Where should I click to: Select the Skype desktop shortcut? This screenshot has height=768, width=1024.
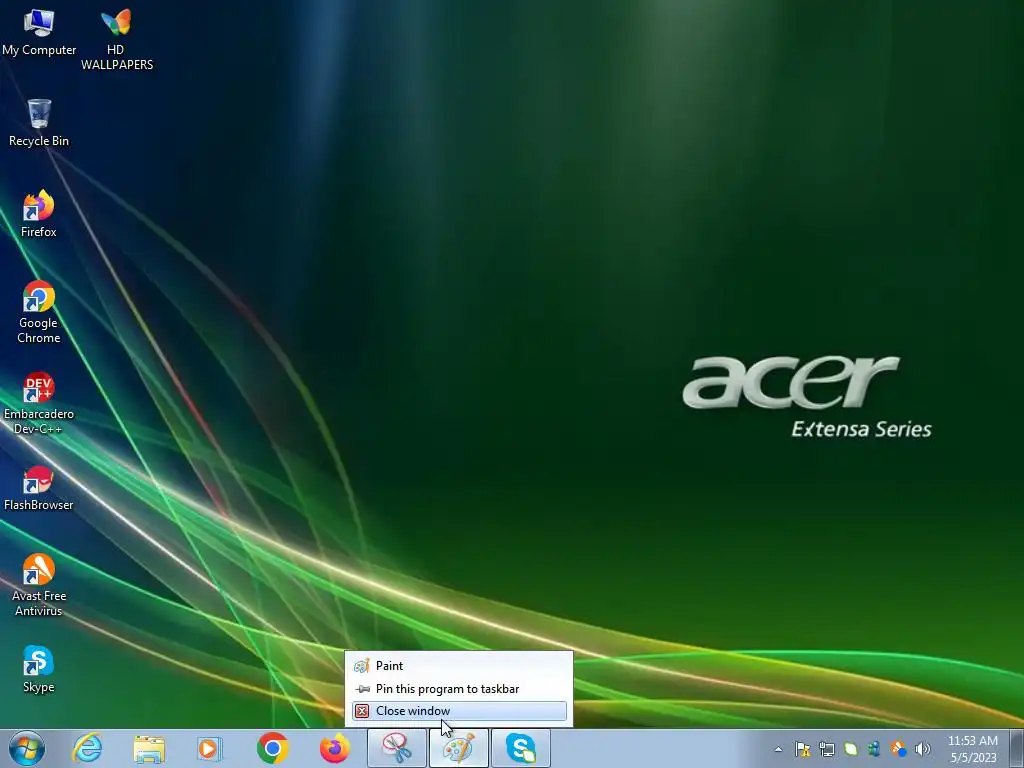pyautogui.click(x=39, y=669)
